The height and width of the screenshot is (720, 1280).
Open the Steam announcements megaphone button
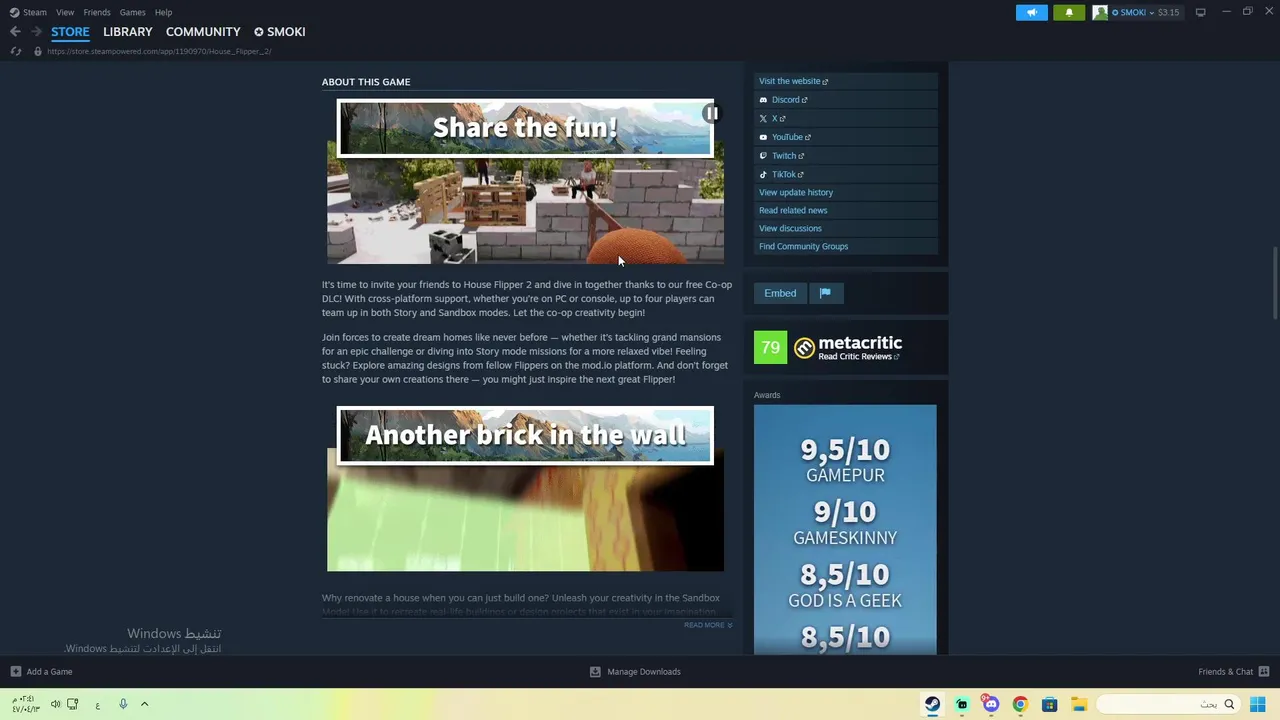pos(1032,12)
